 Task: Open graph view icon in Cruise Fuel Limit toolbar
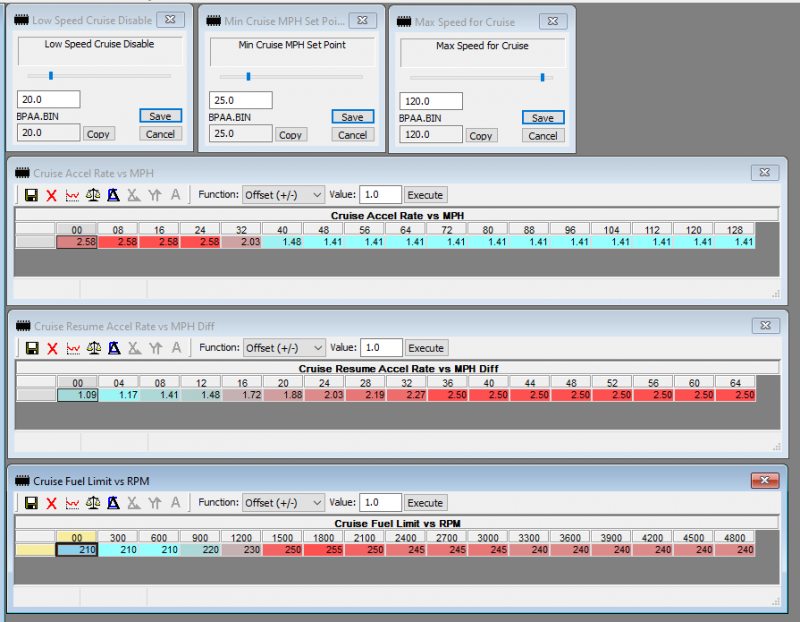[73, 503]
